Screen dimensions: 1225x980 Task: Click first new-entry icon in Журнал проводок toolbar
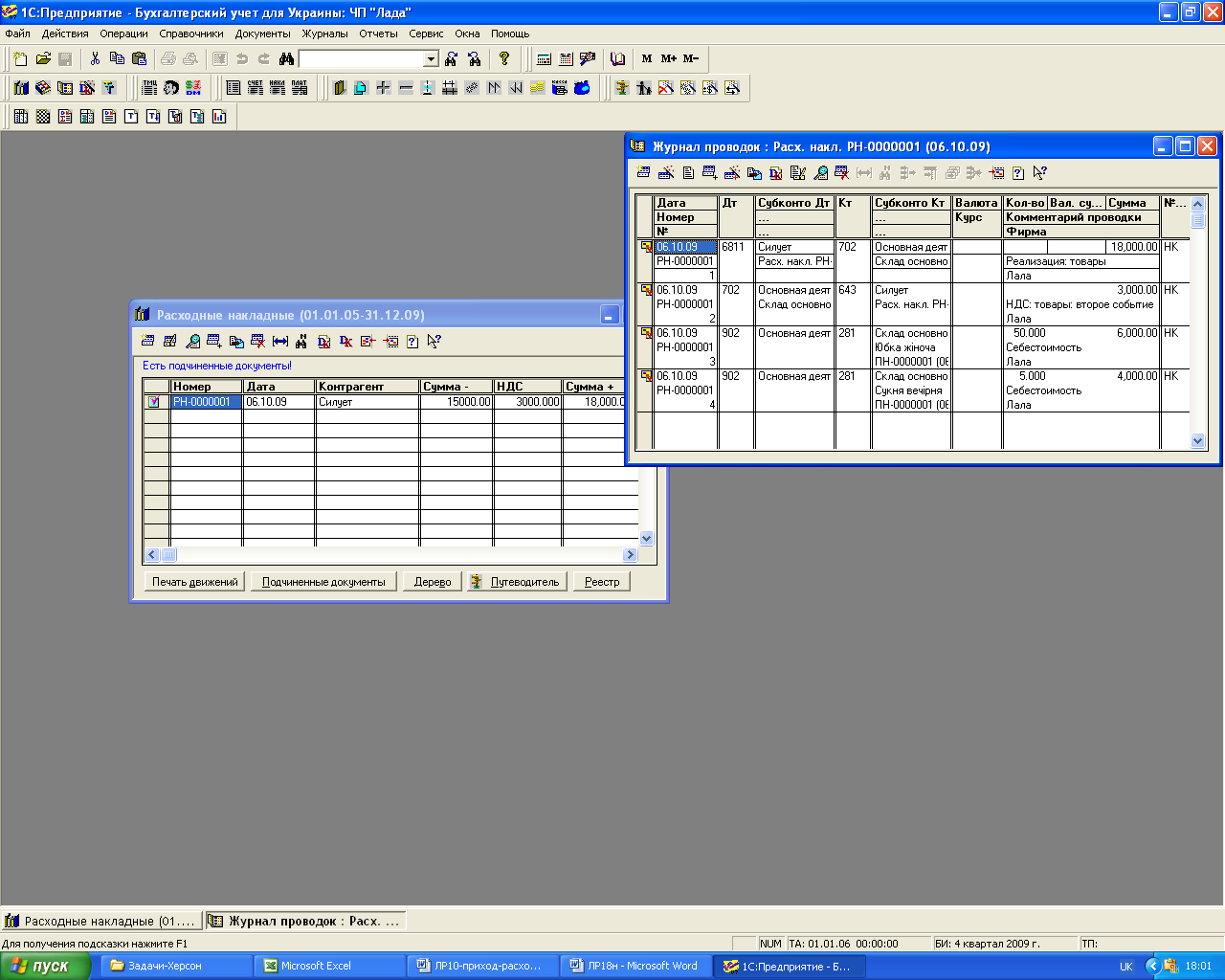click(643, 173)
